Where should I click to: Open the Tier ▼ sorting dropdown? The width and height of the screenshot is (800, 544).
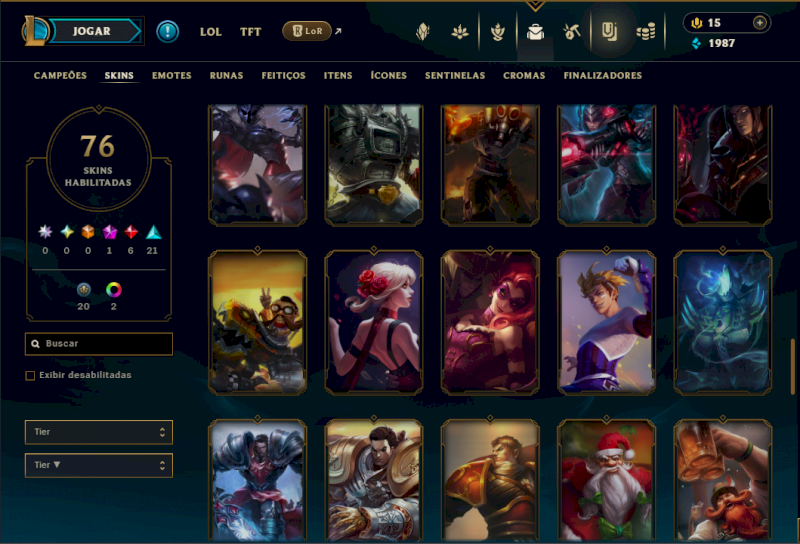tap(99, 465)
